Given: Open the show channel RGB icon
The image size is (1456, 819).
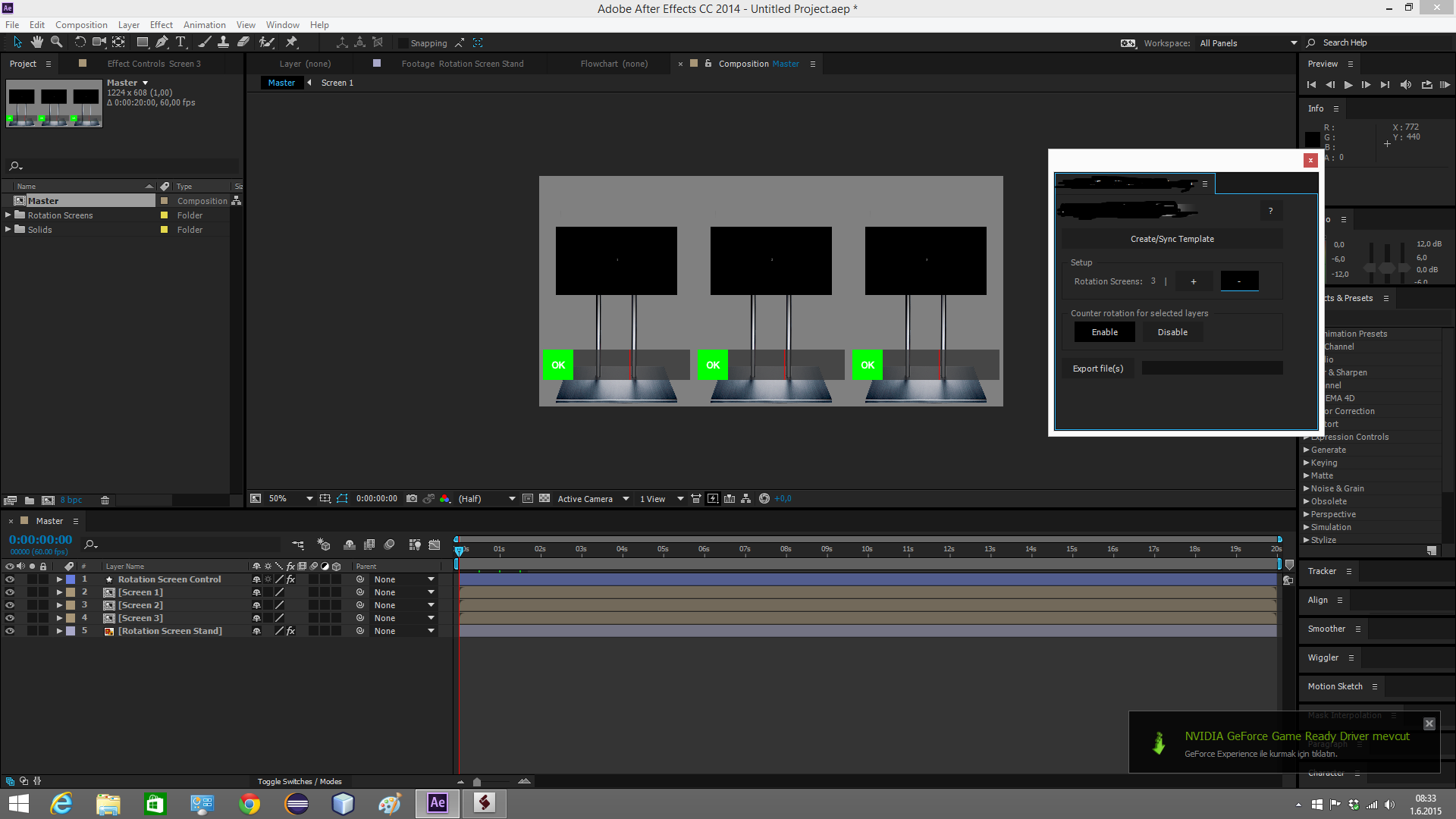Looking at the screenshot, I should [445, 499].
